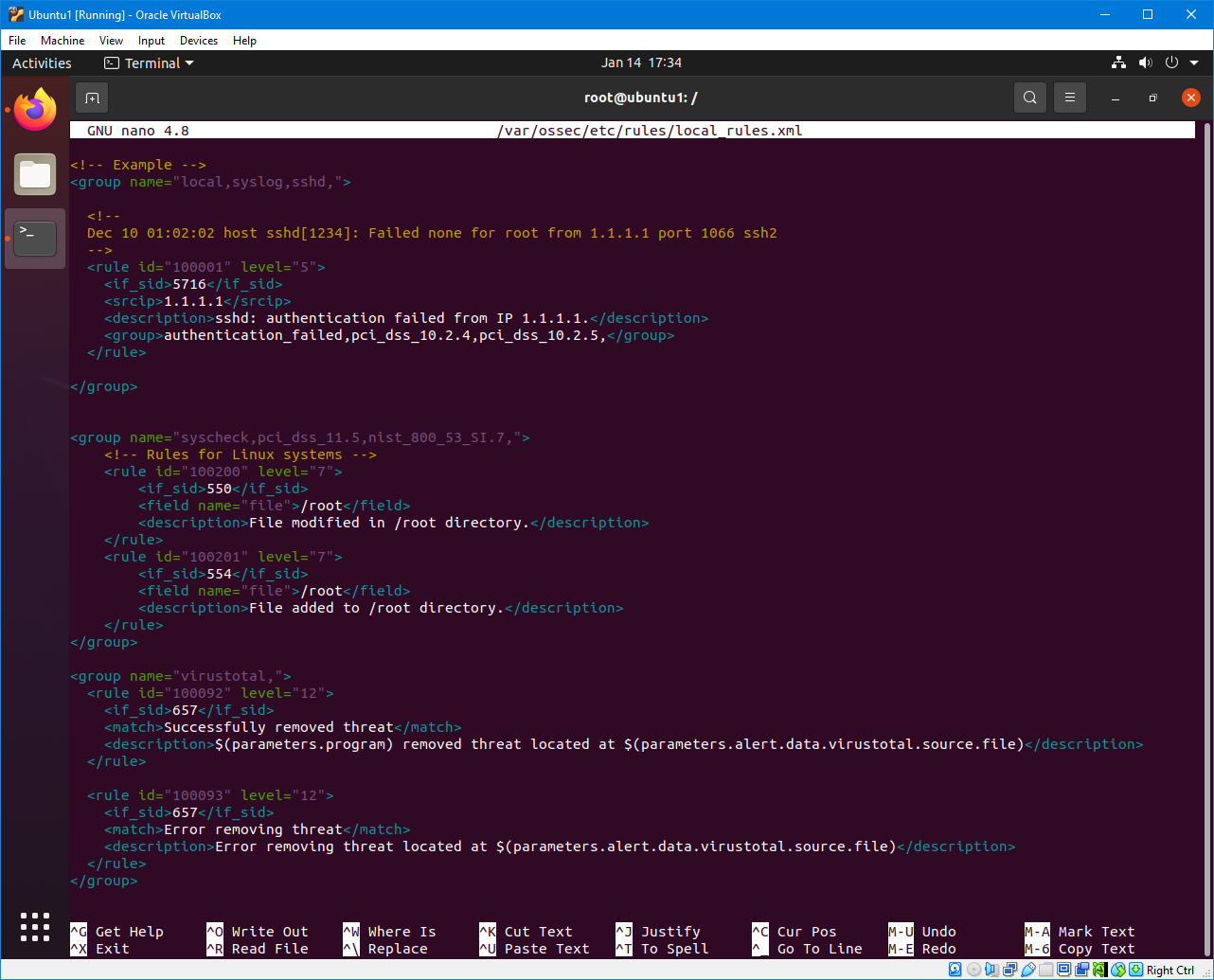Click the Right Ctrl host key indicator
Screen dimensions: 1214x980
point(1170,970)
